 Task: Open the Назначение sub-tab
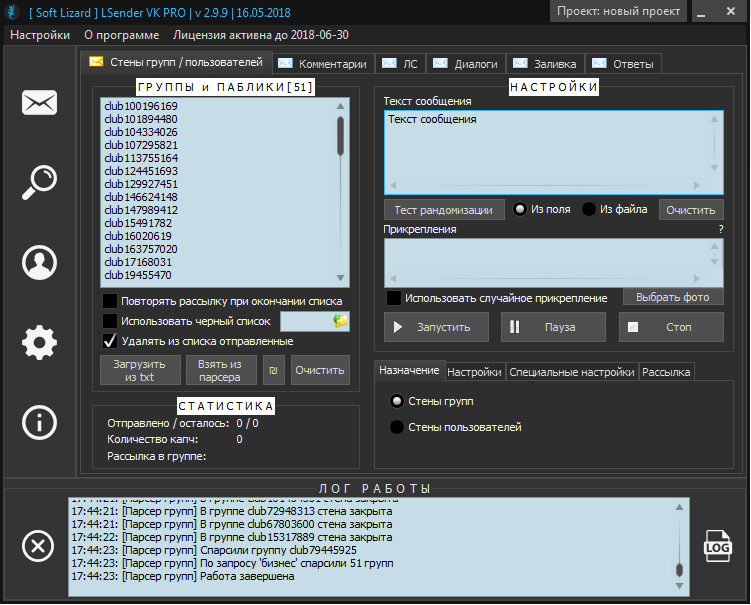click(x=410, y=370)
